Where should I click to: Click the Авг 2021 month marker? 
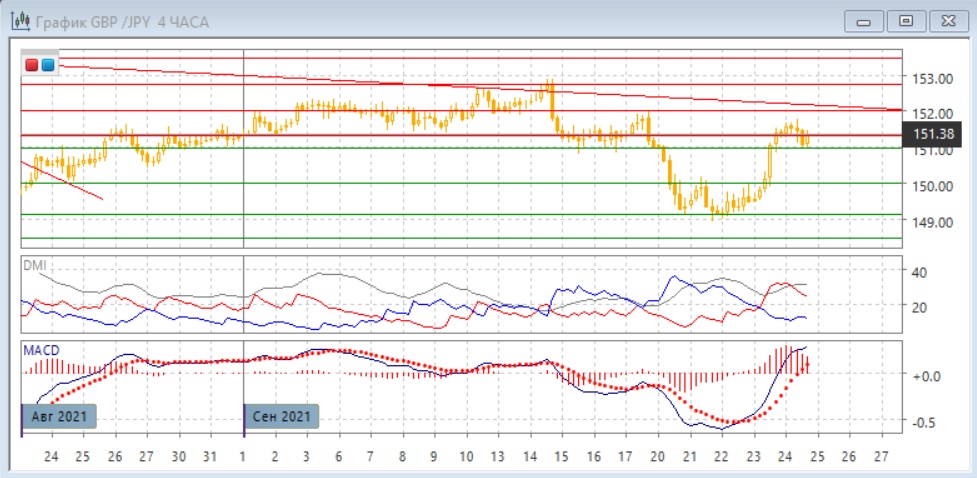[x=58, y=416]
